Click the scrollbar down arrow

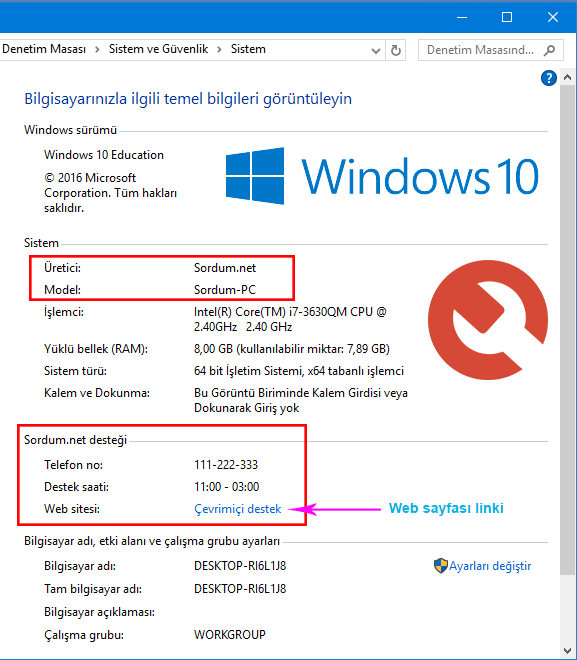[x=567, y=651]
